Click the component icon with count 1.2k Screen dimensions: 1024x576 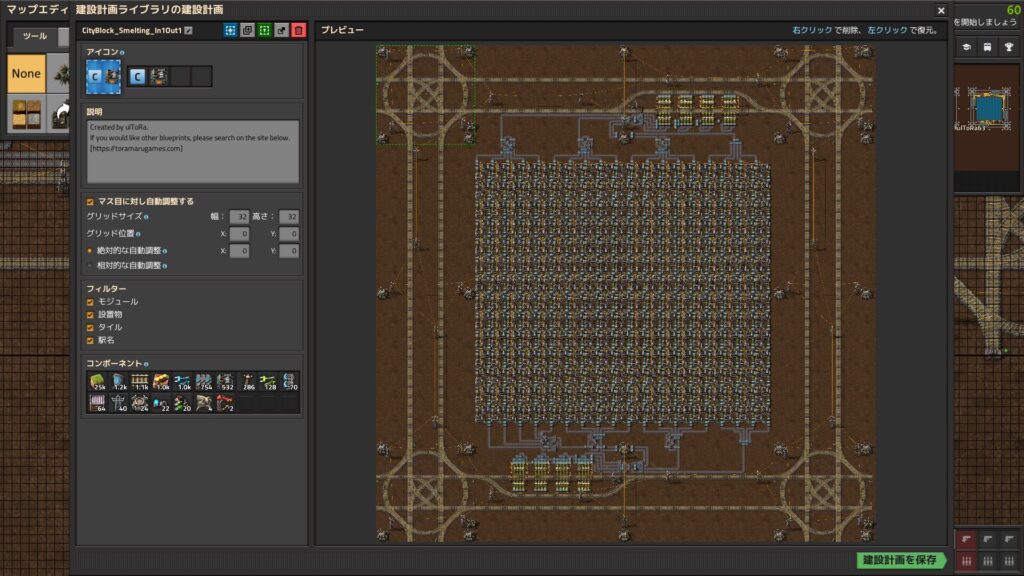coord(119,382)
